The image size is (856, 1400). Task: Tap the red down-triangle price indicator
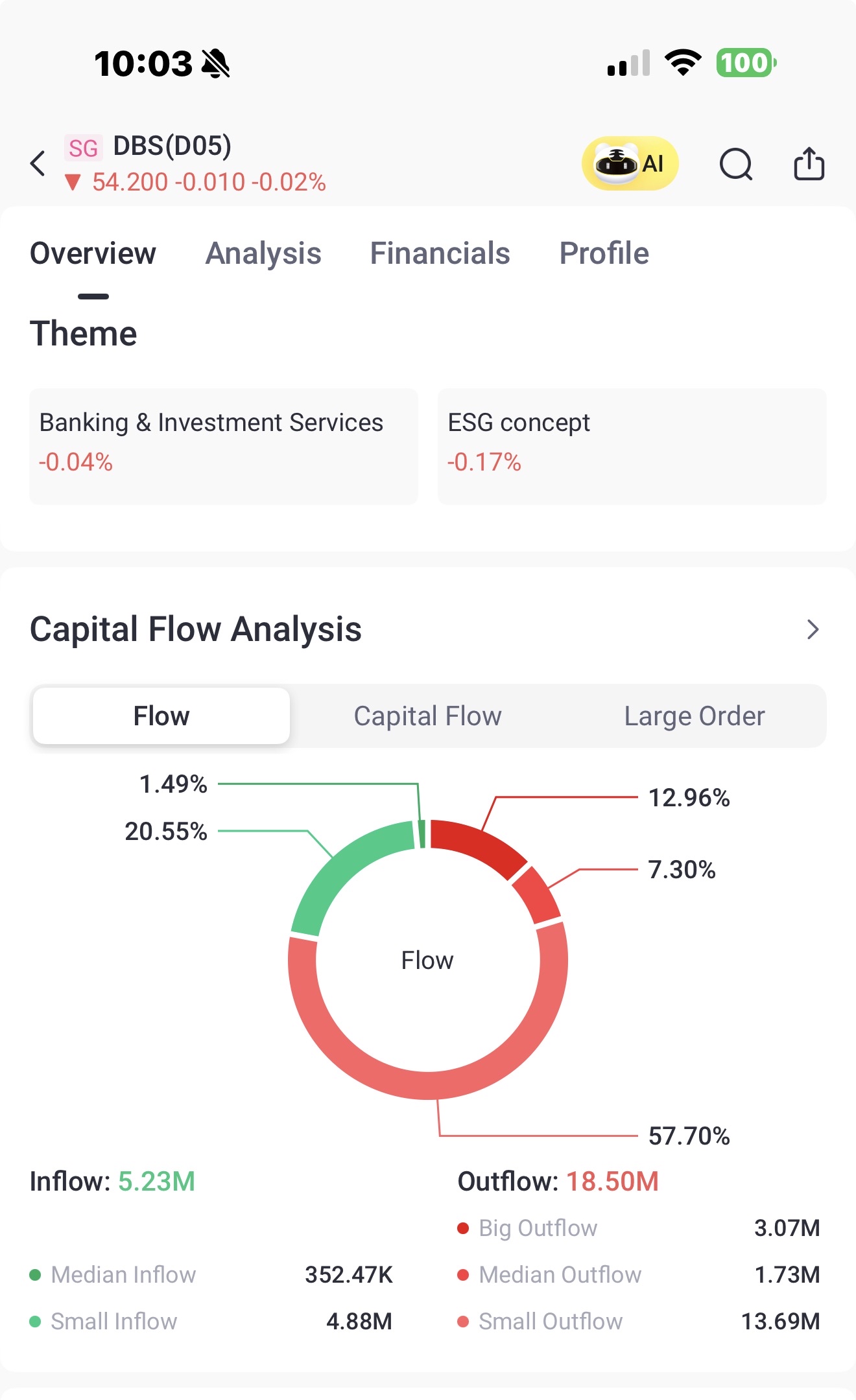click(x=73, y=183)
